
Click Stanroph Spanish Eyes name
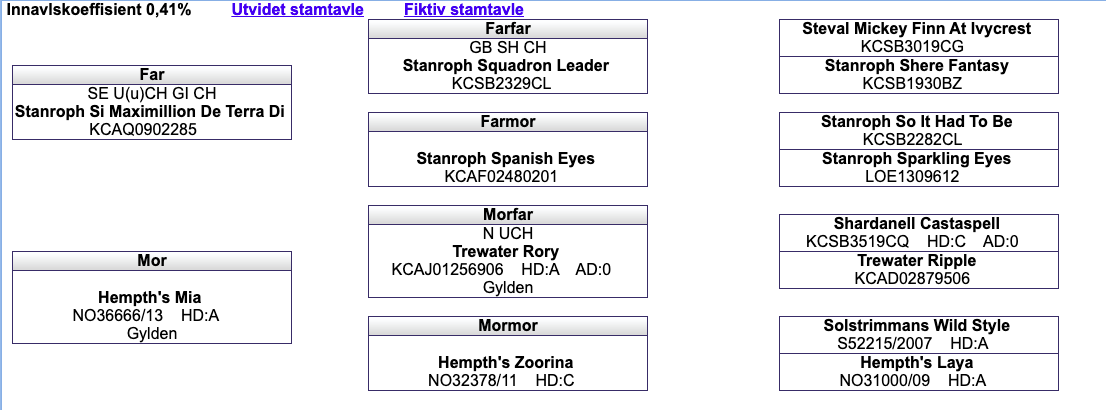coord(506,159)
